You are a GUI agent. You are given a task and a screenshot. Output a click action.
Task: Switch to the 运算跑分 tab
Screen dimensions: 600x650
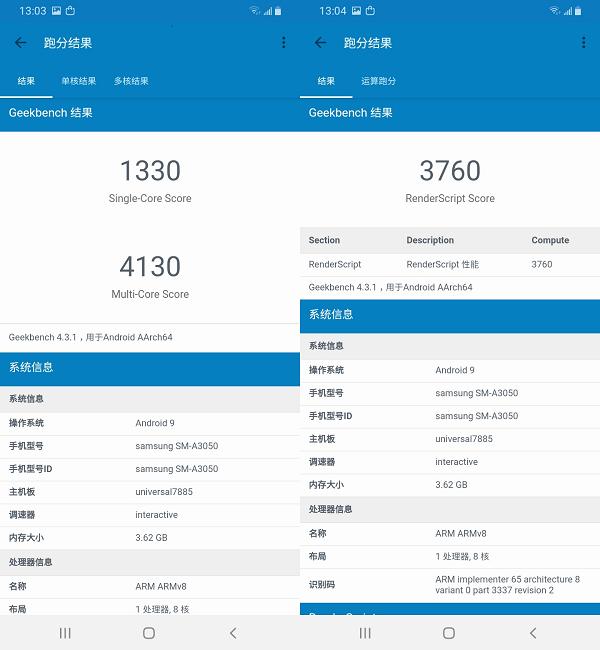coord(378,81)
